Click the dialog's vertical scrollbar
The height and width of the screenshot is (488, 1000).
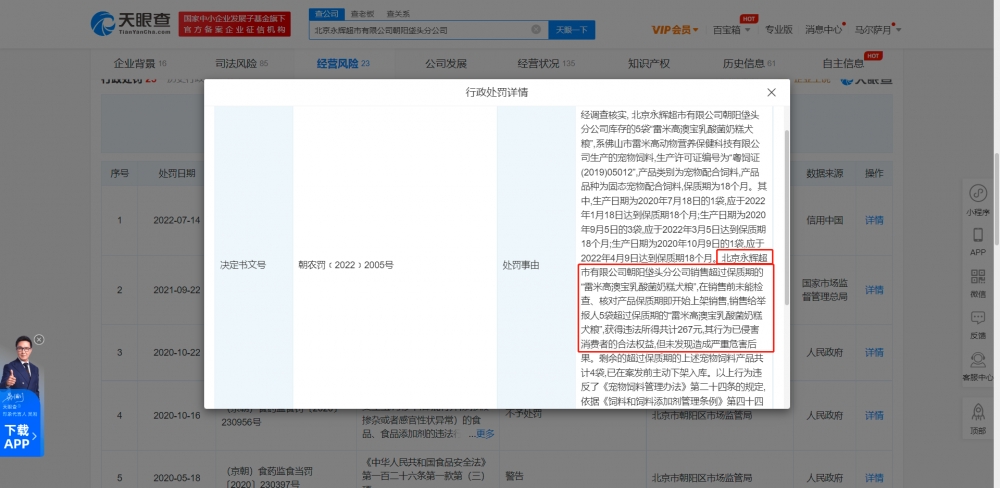pyautogui.click(x=786, y=217)
